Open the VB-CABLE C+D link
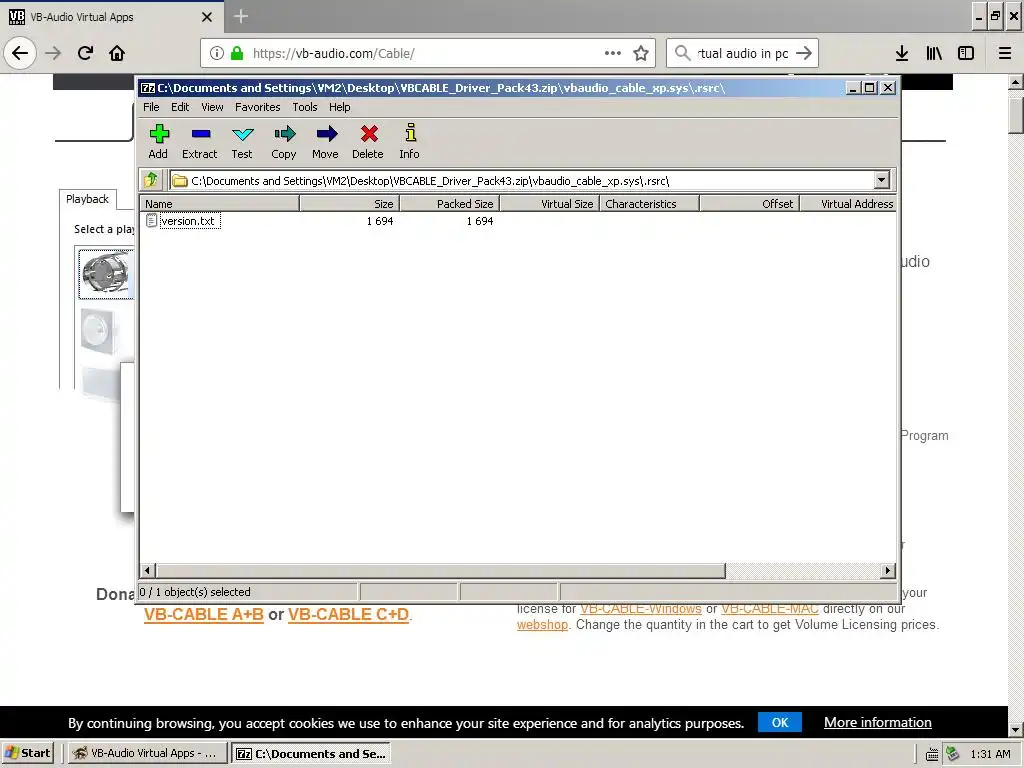Viewport: 1024px width, 768px height. (348, 615)
